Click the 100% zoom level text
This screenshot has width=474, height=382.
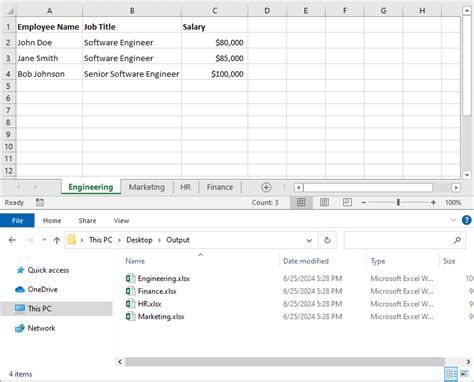pyautogui.click(x=453, y=202)
